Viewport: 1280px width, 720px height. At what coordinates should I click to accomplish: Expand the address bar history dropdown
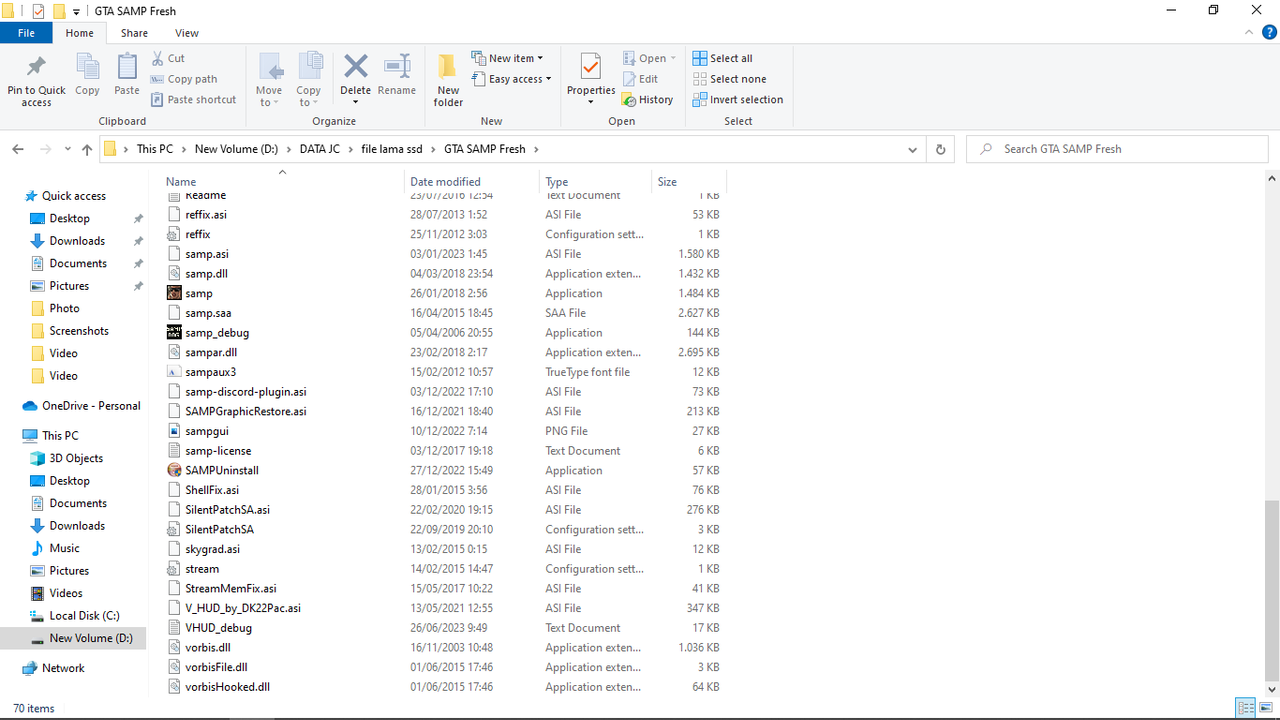[x=912, y=149]
